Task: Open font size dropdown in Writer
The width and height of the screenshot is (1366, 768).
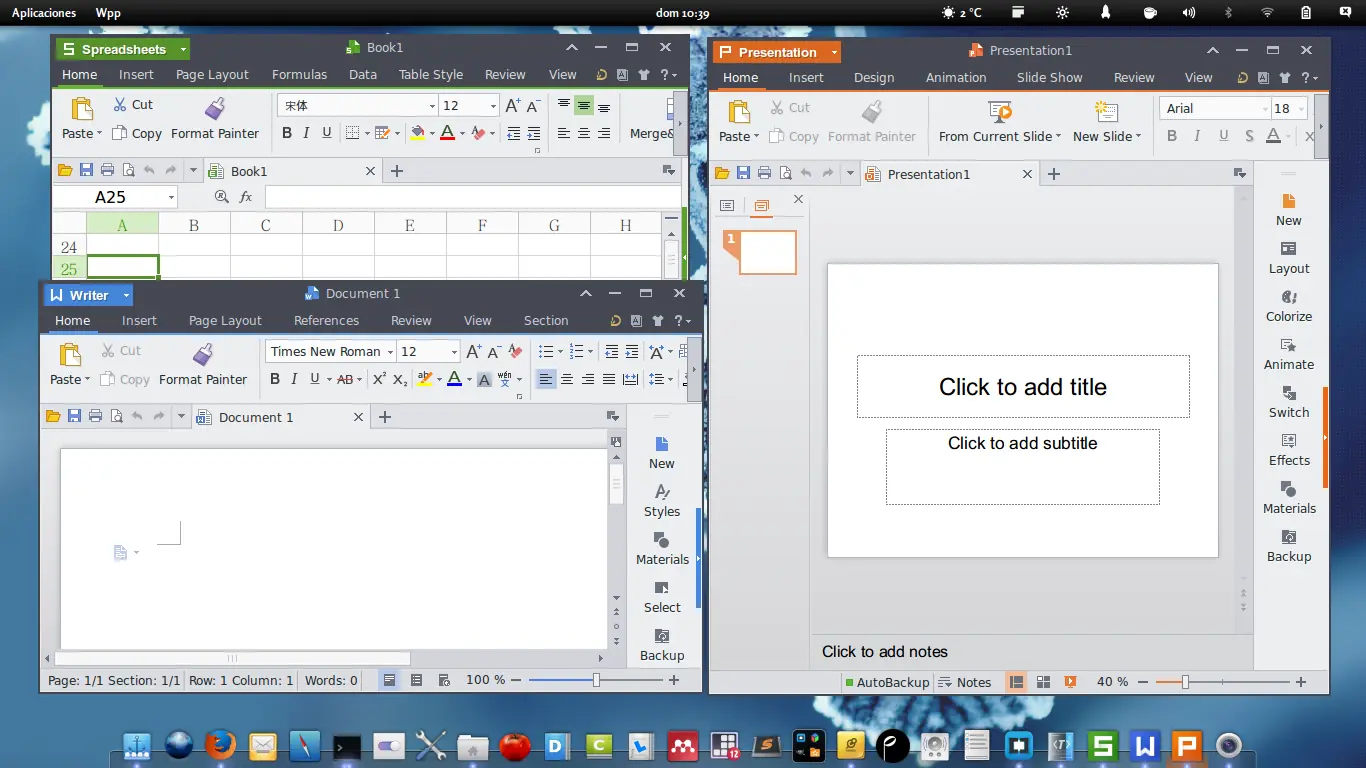Action: pos(454,352)
